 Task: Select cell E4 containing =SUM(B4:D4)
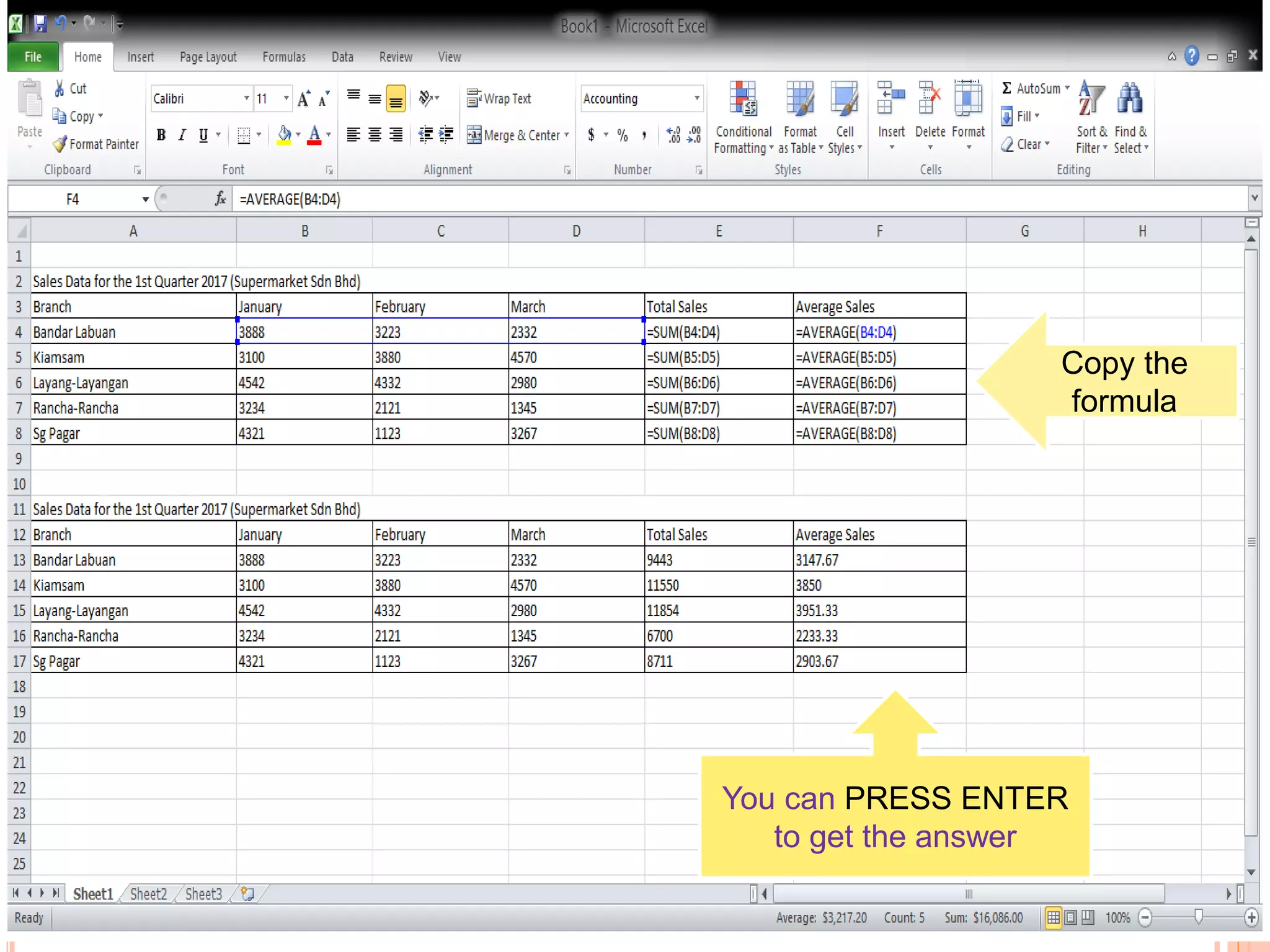pyautogui.click(x=718, y=332)
